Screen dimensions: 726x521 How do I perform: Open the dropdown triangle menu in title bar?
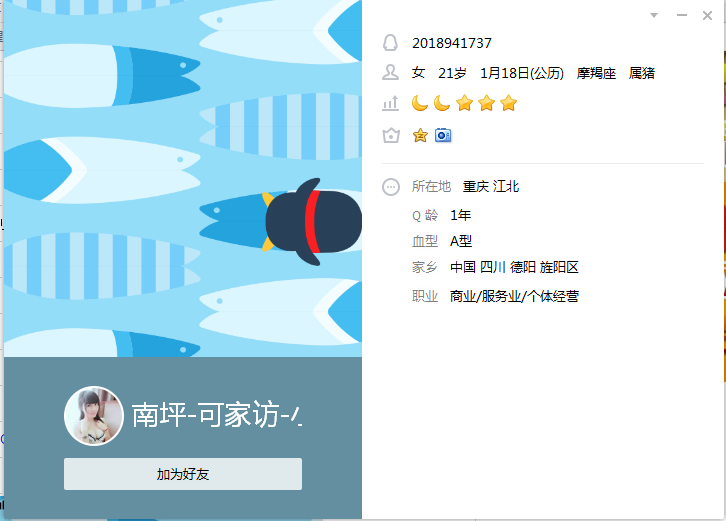click(x=654, y=15)
